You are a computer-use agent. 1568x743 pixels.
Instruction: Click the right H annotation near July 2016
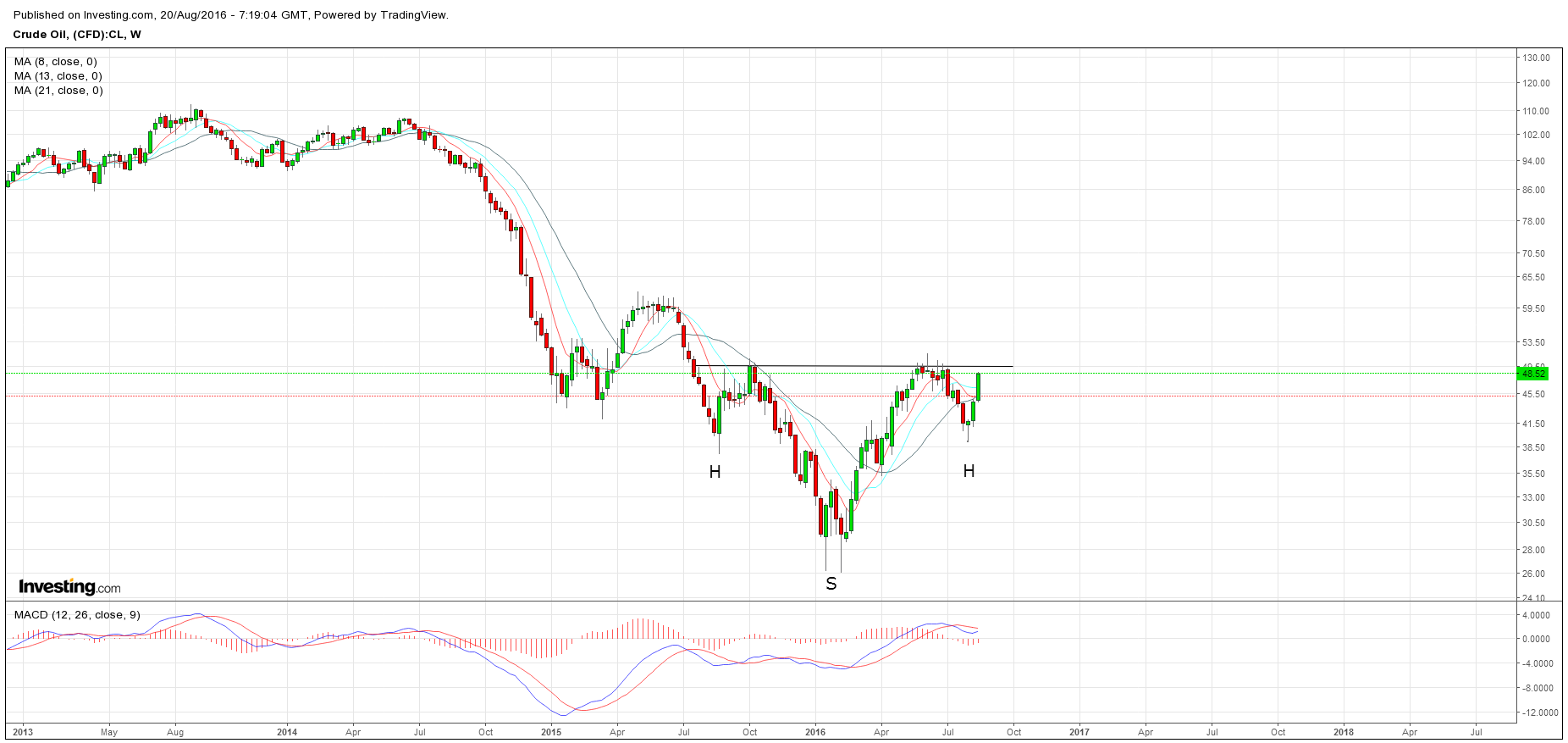(x=969, y=471)
